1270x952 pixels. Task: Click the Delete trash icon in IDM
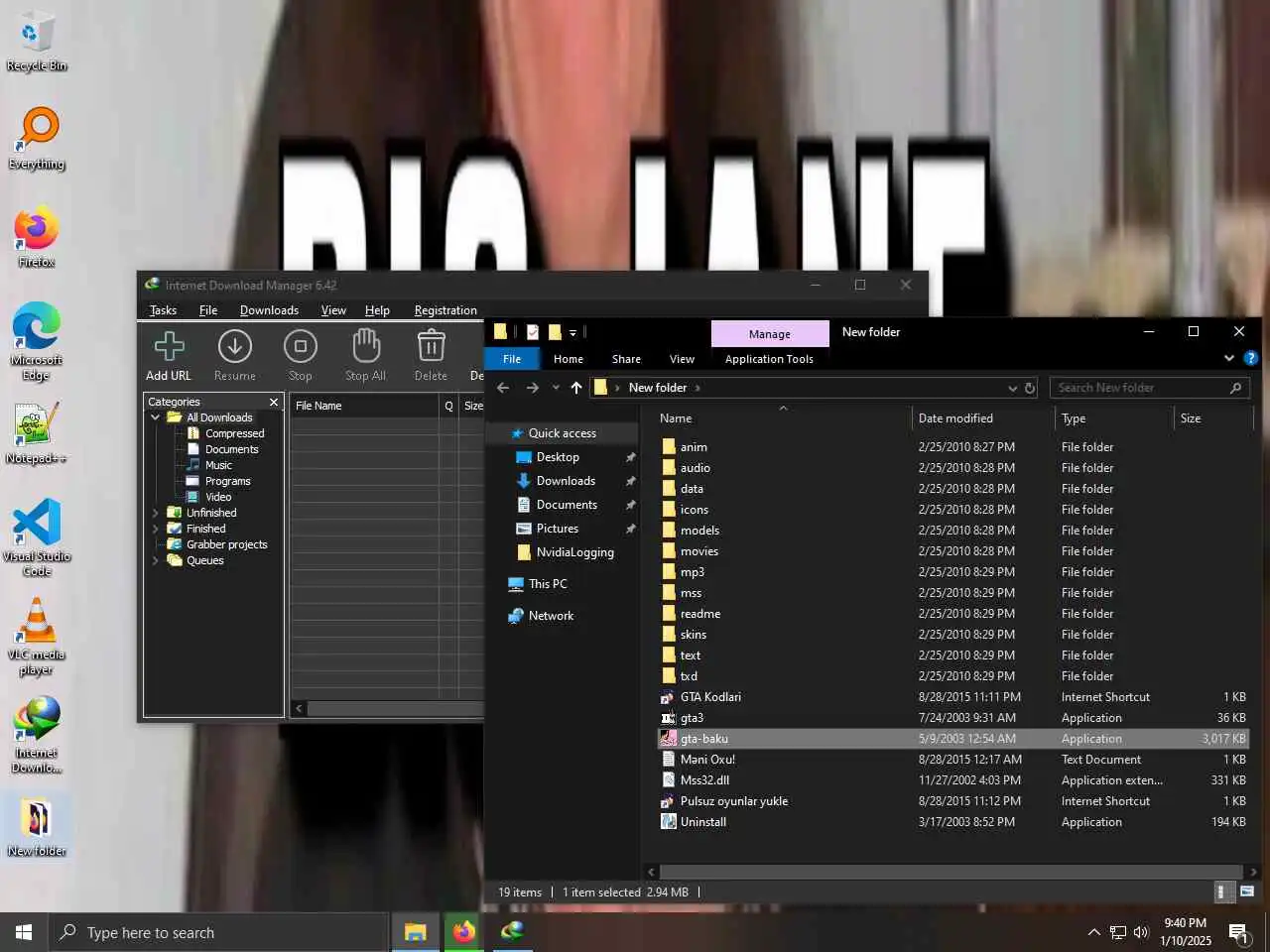(x=431, y=356)
